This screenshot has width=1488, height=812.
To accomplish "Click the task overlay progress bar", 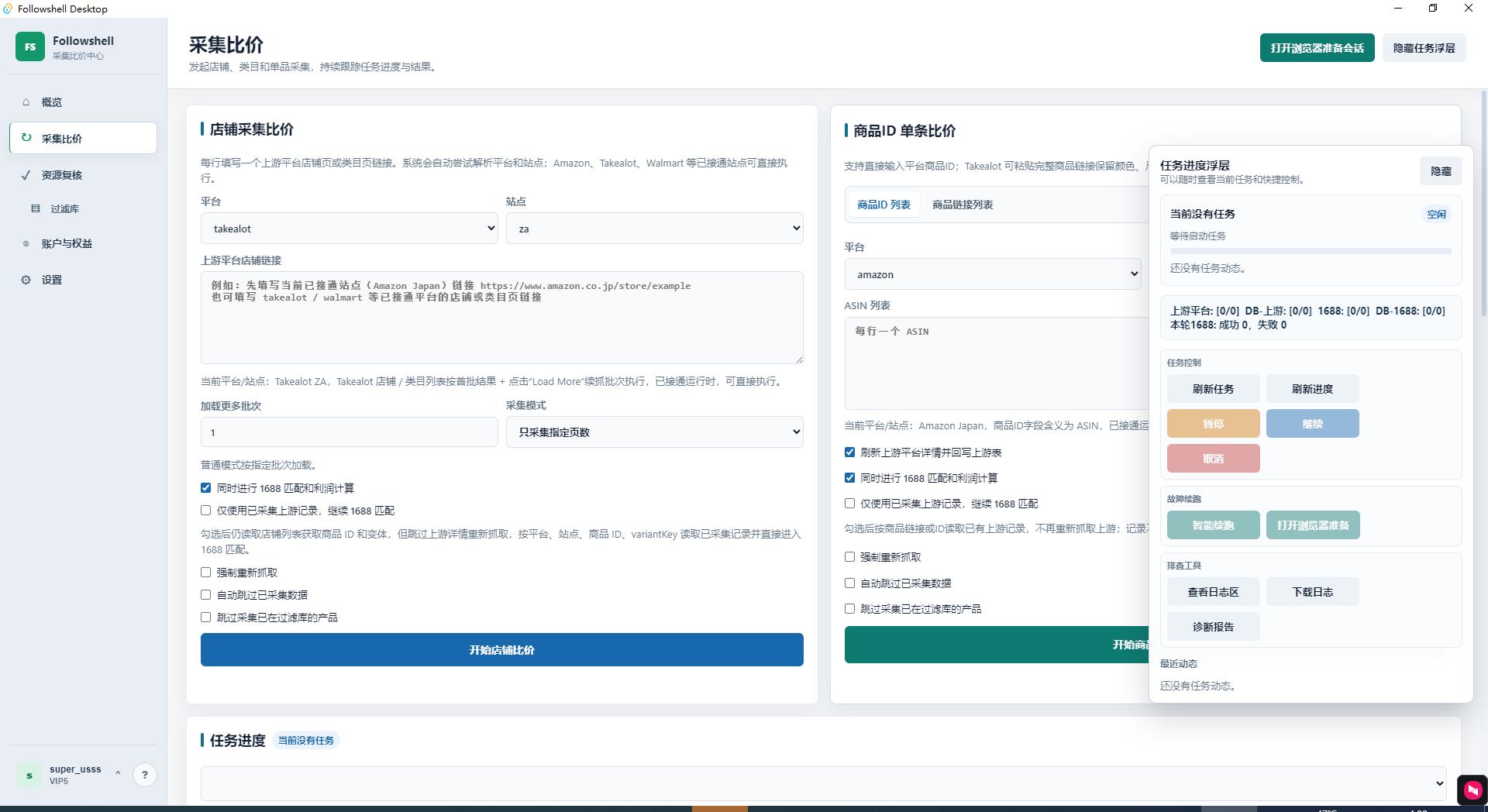I will [1311, 251].
